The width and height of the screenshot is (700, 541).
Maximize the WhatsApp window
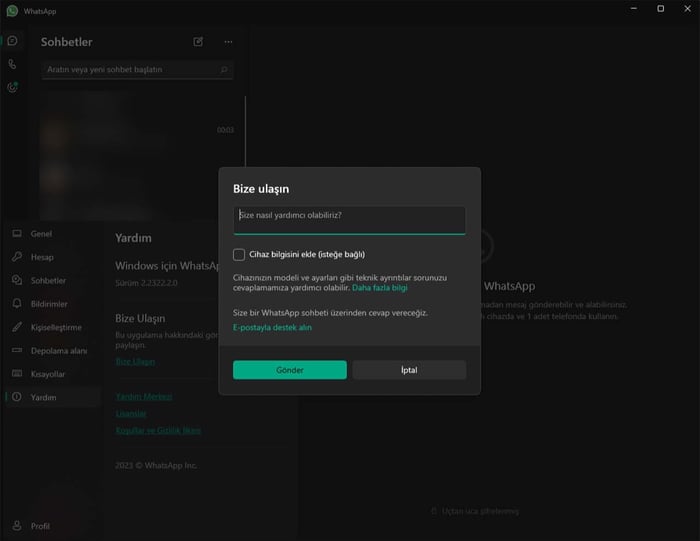[x=661, y=8]
